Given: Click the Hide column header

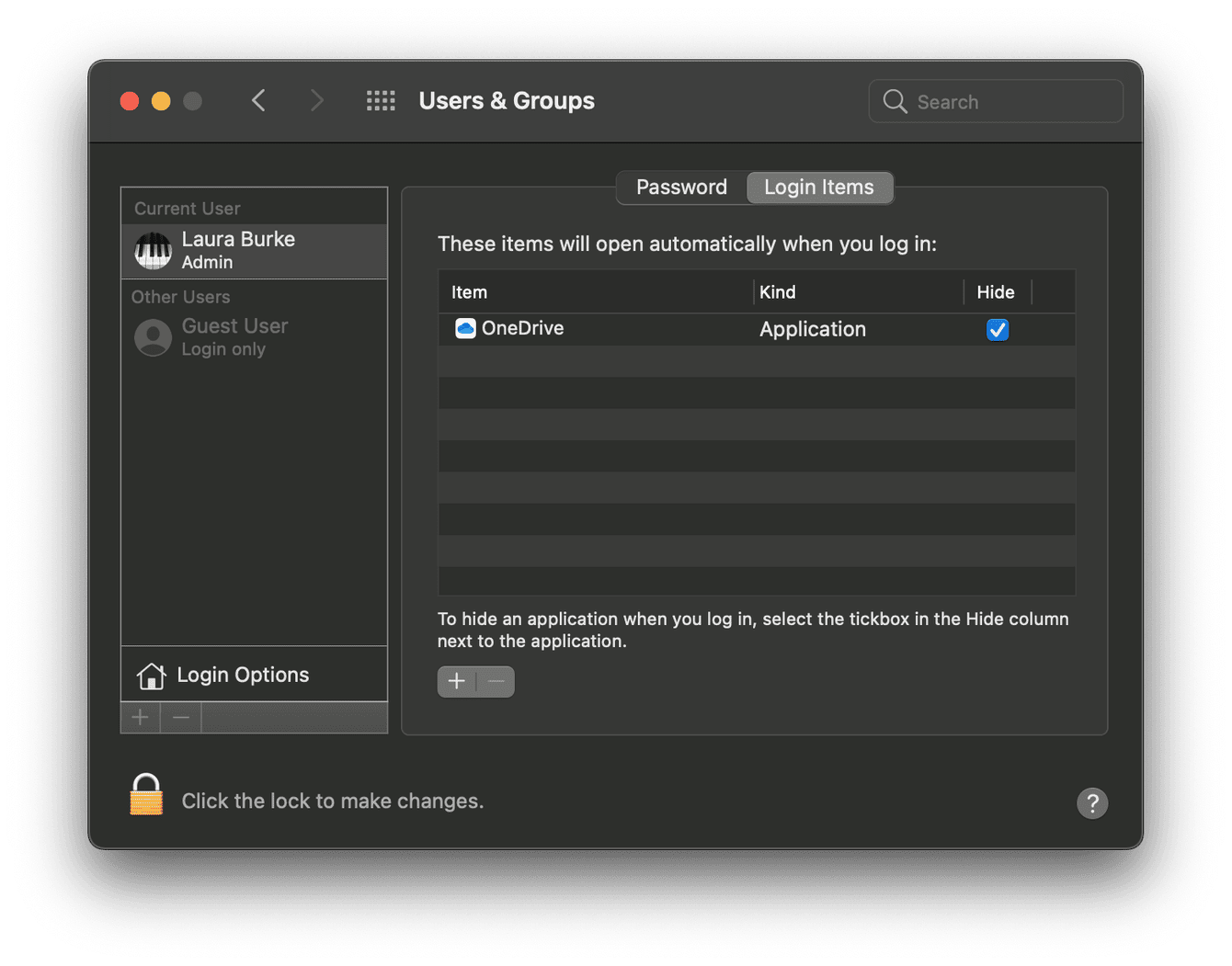Looking at the screenshot, I should pyautogui.click(x=996, y=291).
